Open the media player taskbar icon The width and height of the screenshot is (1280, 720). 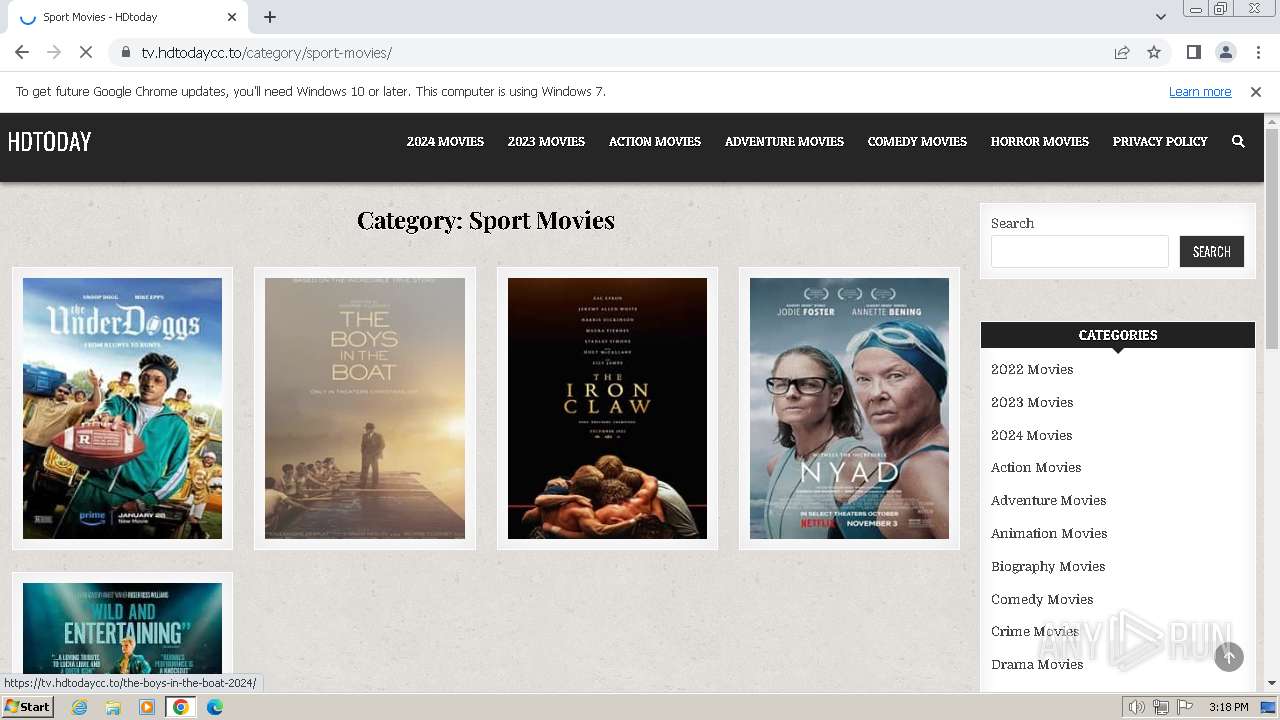point(147,707)
